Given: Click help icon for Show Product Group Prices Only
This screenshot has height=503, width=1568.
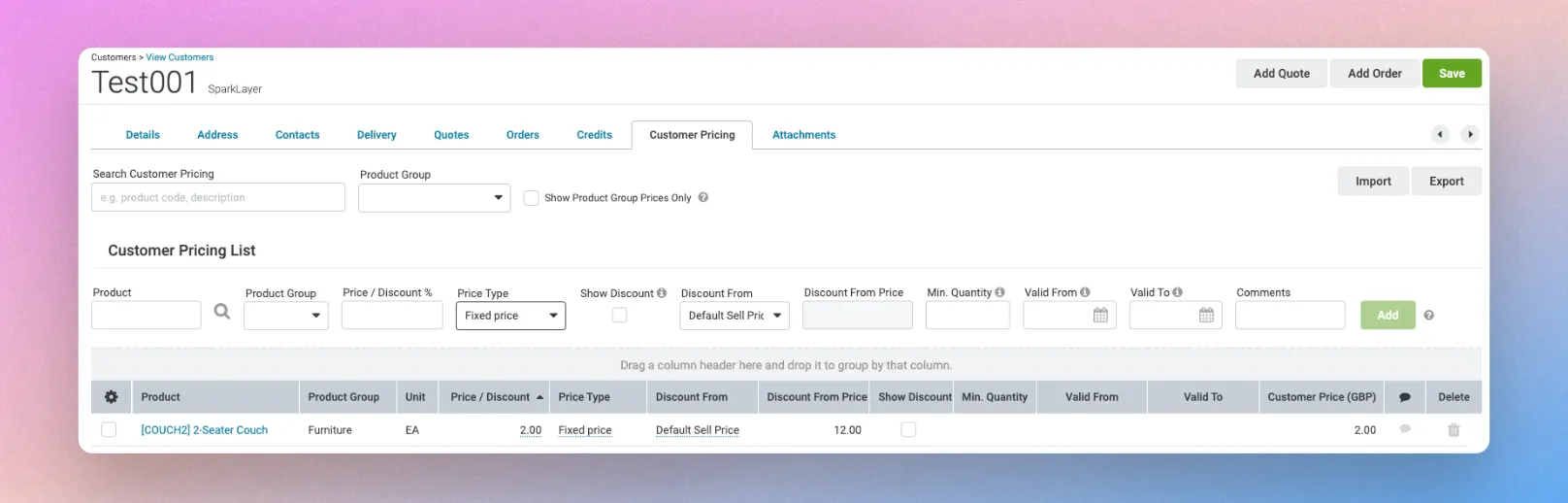Looking at the screenshot, I should pyautogui.click(x=703, y=197).
